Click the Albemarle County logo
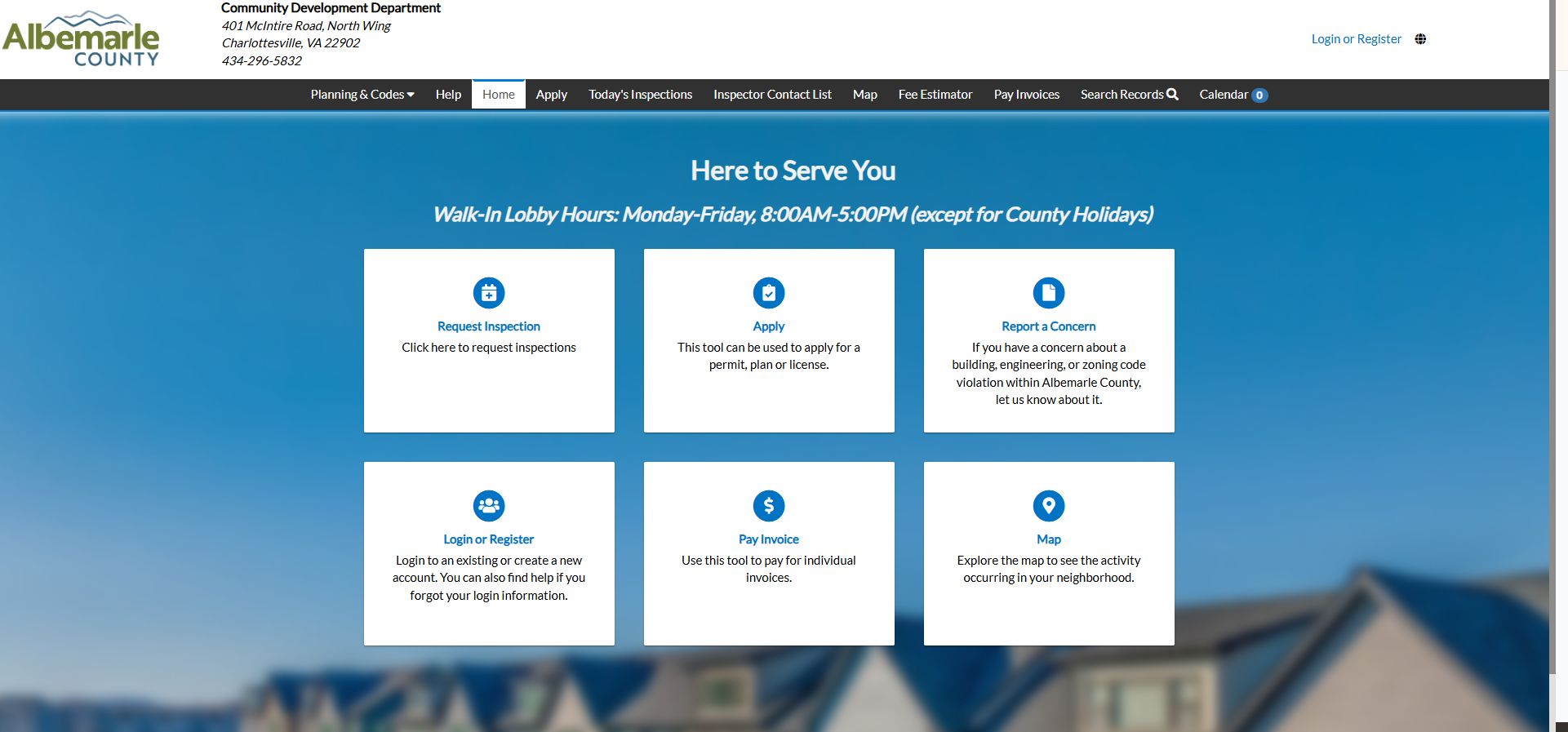Viewport: 1568px width, 732px height. pyautogui.click(x=82, y=39)
